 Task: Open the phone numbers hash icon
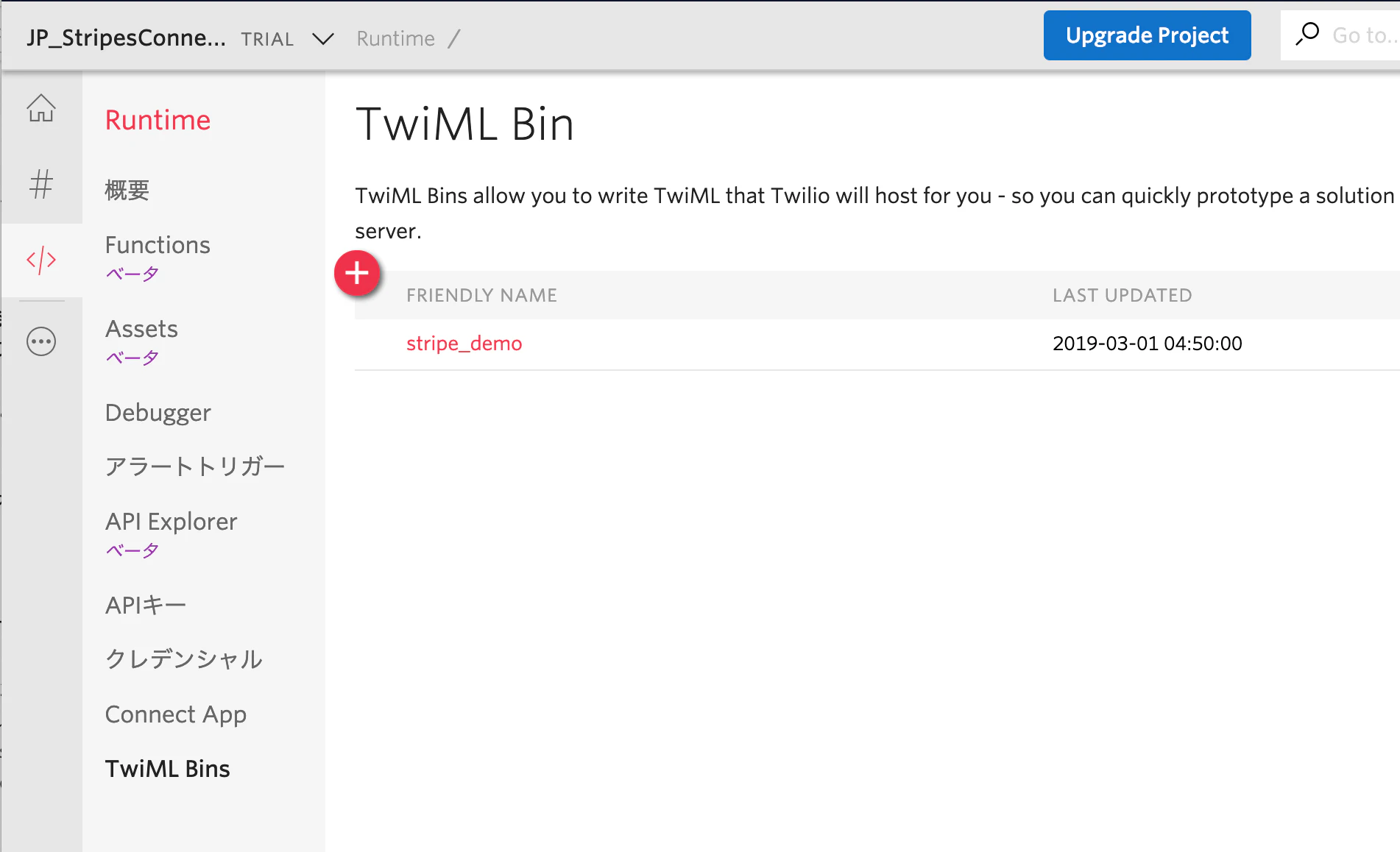41,184
